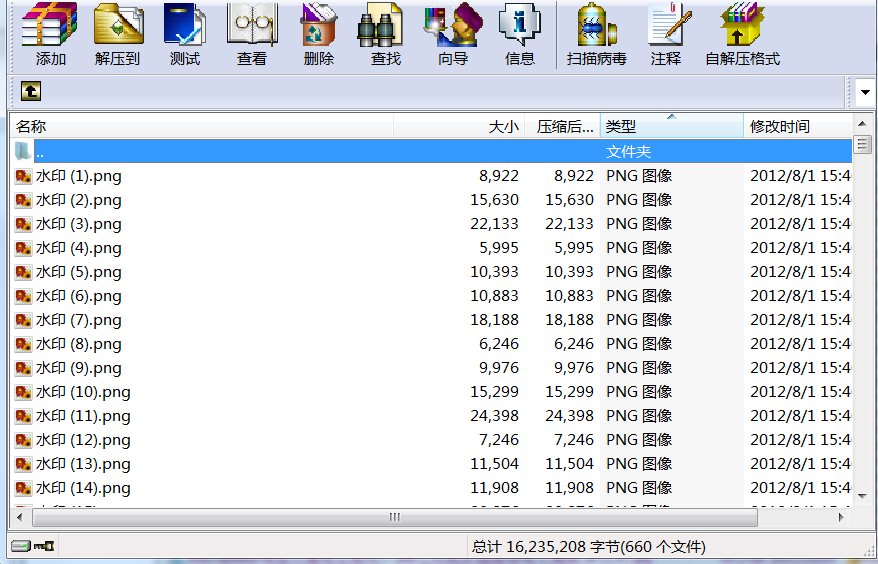This screenshot has height=564, width=878.
Task: Select file 水印 (1).png
Action: 432,176
